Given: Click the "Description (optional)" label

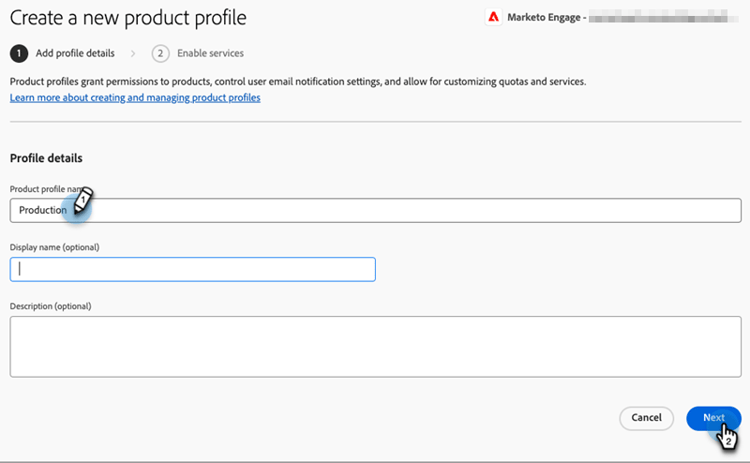Looking at the screenshot, I should pyautogui.click(x=51, y=305).
